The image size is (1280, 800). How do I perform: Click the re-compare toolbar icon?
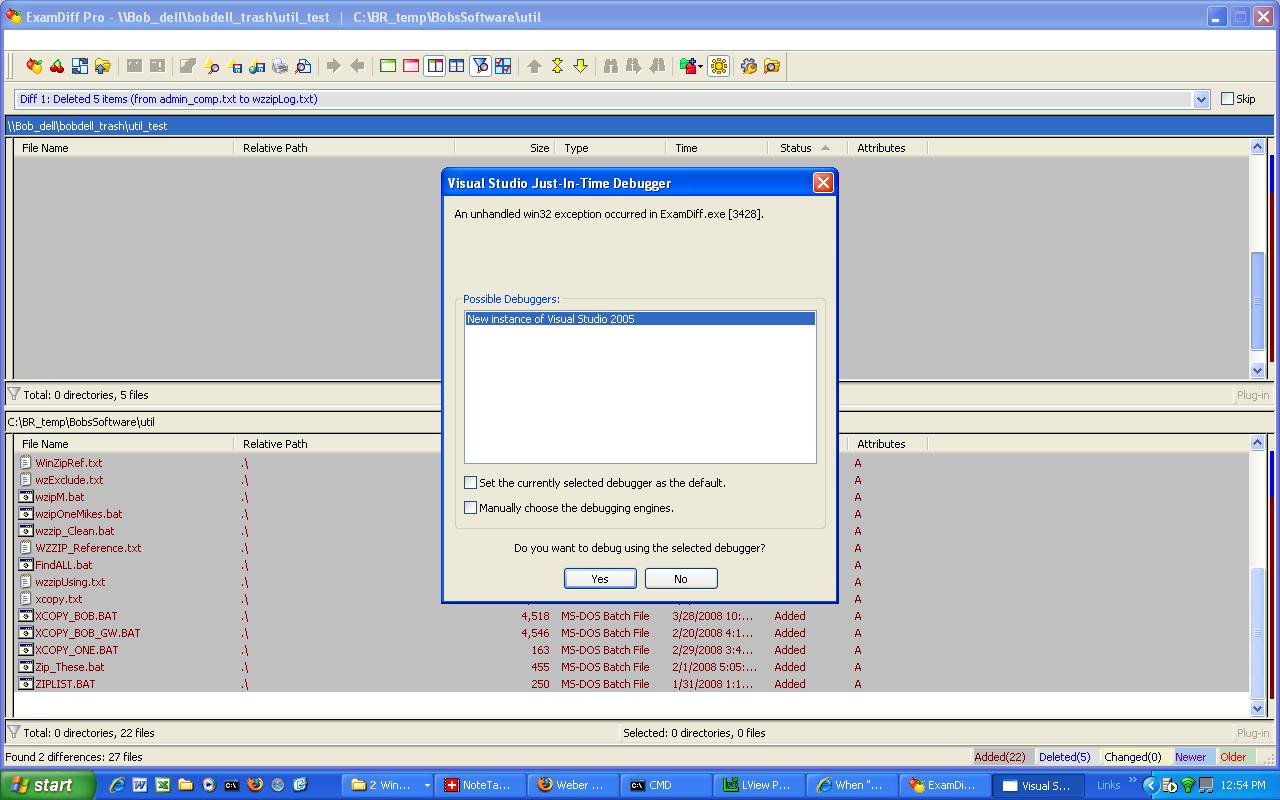pyautogui.click(x=80, y=66)
